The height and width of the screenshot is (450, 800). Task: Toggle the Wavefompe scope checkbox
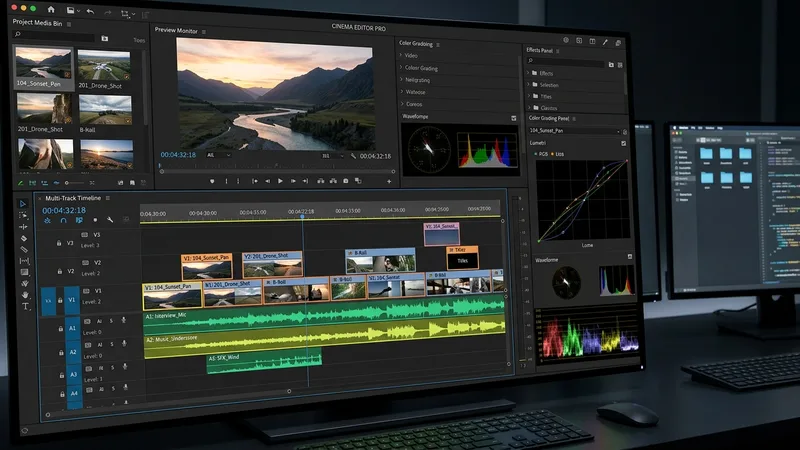514,118
